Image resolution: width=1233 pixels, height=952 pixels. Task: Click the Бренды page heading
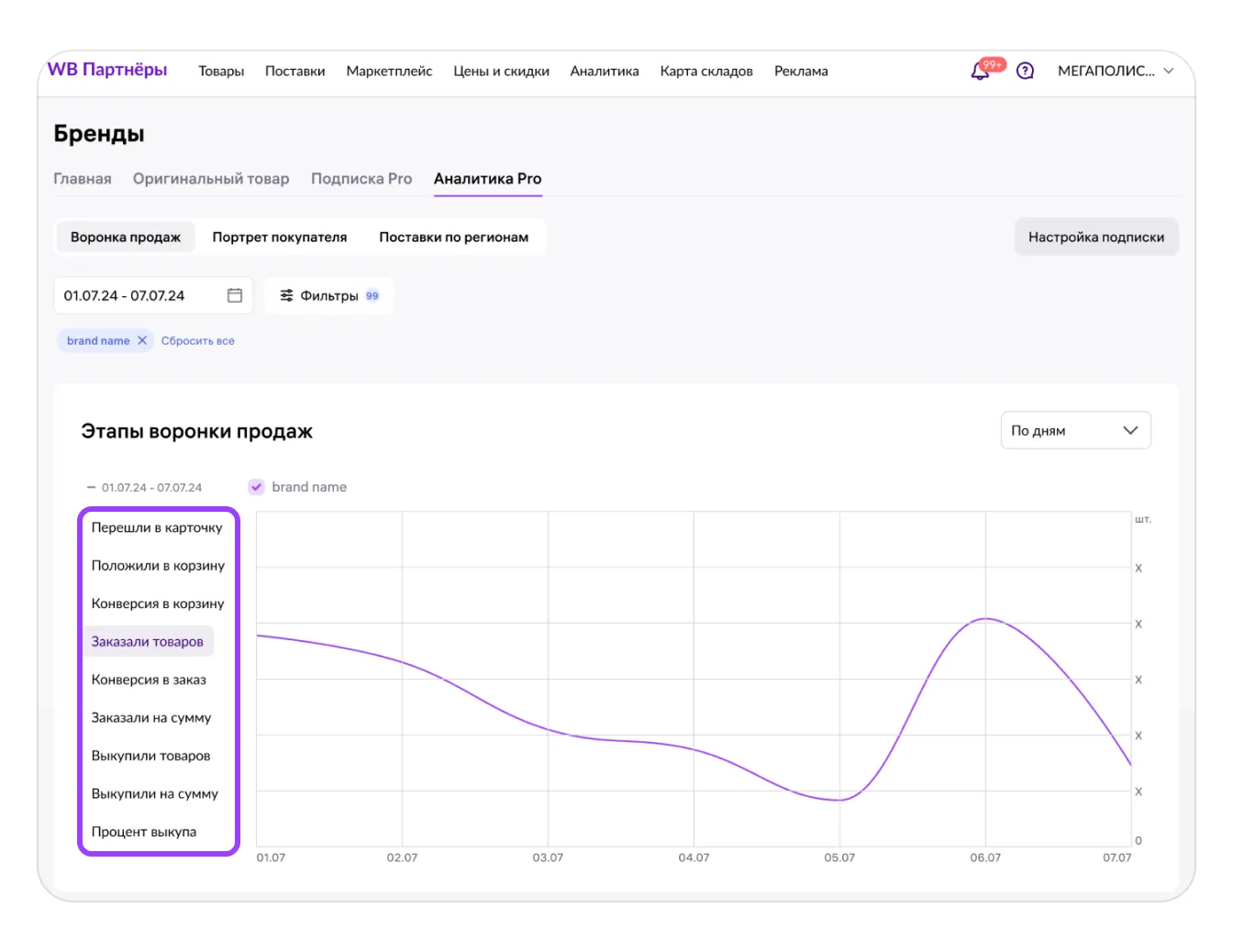(x=99, y=134)
